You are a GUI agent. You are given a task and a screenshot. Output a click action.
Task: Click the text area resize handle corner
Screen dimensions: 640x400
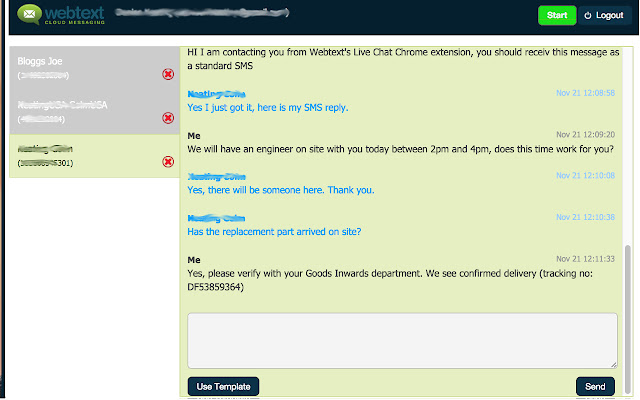coord(613,364)
